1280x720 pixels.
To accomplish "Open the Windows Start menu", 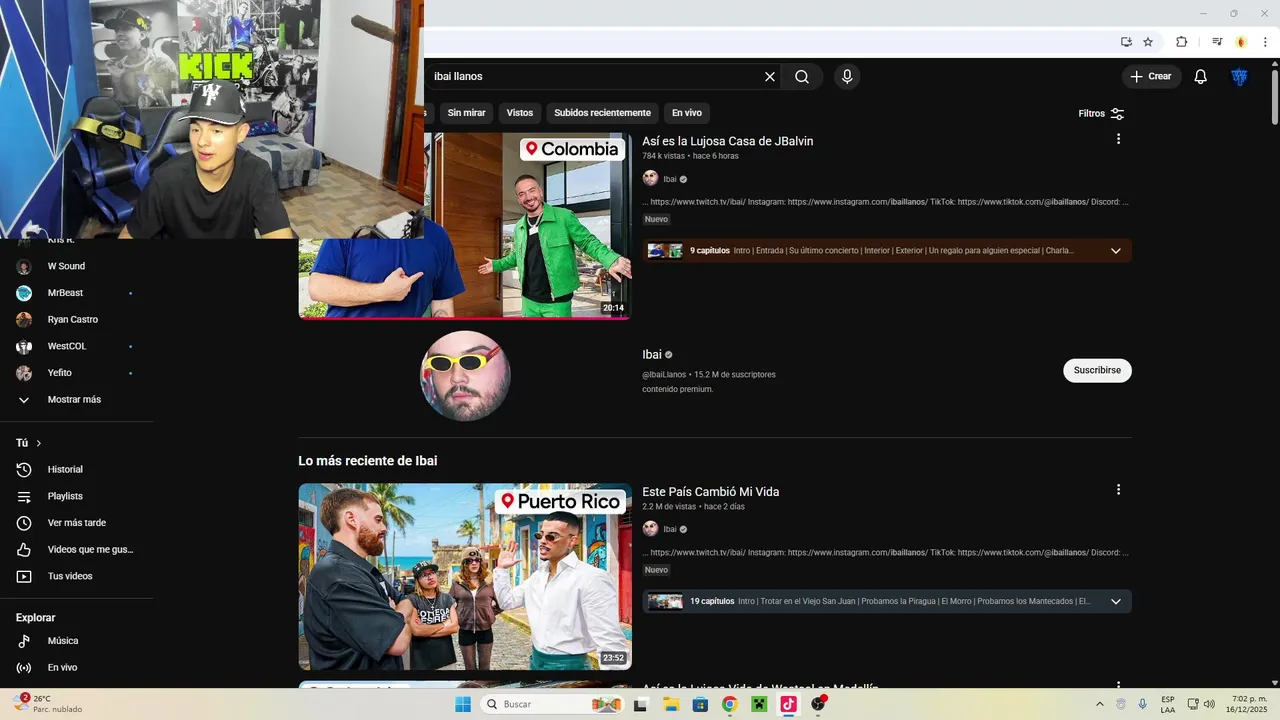I will click(463, 704).
